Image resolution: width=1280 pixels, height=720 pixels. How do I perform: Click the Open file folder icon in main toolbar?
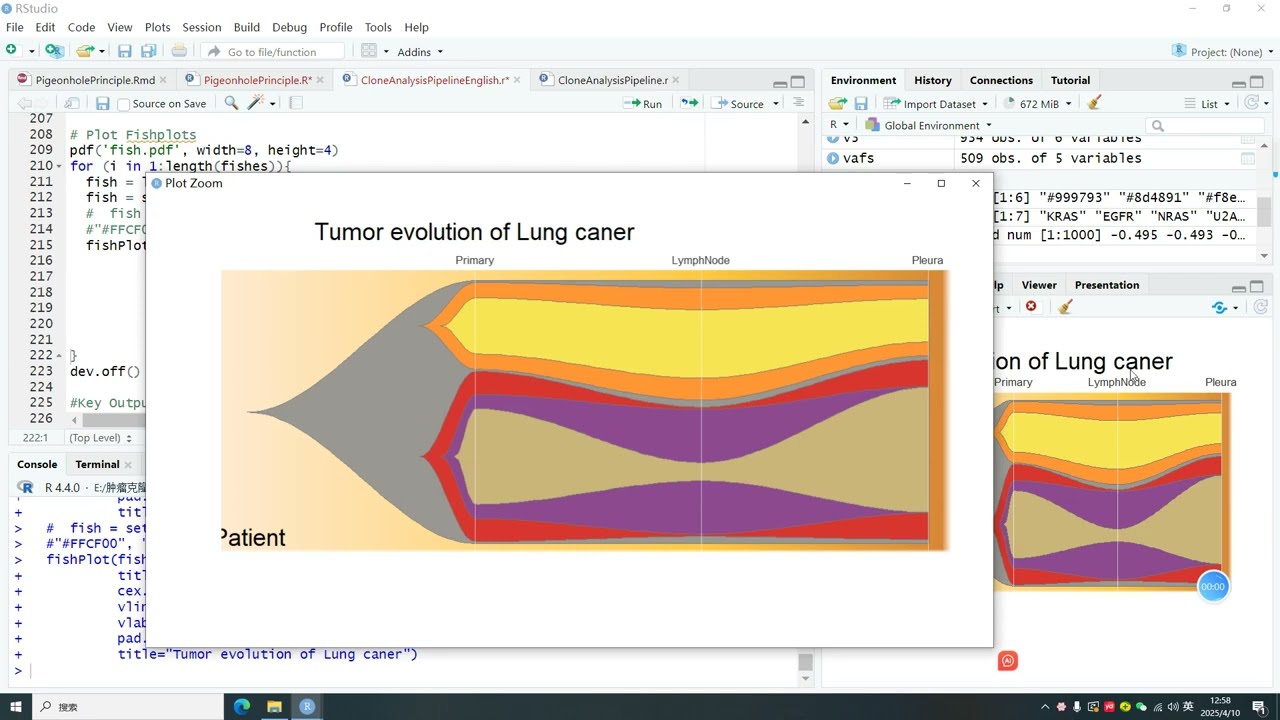(85, 51)
